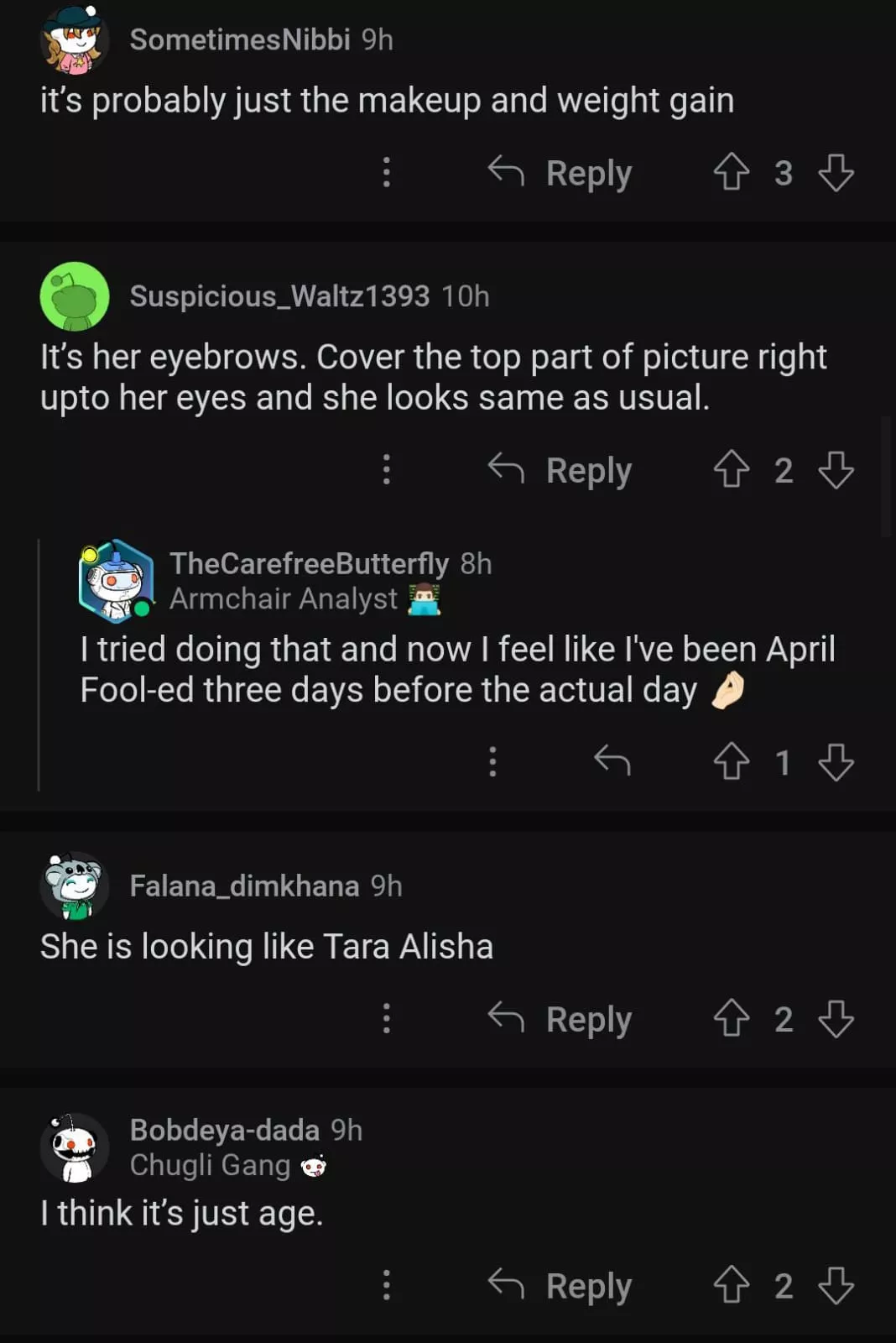Downvote Suspicious_Waltz1393's eyebrows comment

click(836, 470)
